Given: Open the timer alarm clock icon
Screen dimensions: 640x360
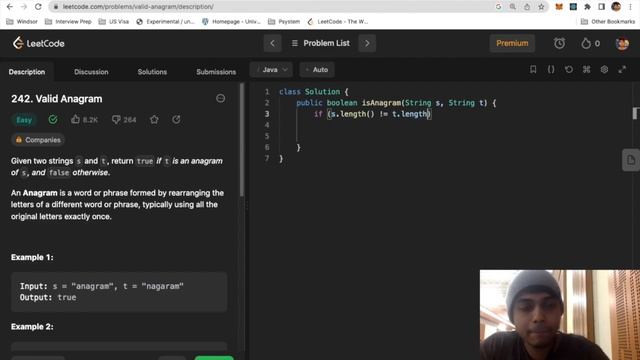Looking at the screenshot, I should point(559,43).
